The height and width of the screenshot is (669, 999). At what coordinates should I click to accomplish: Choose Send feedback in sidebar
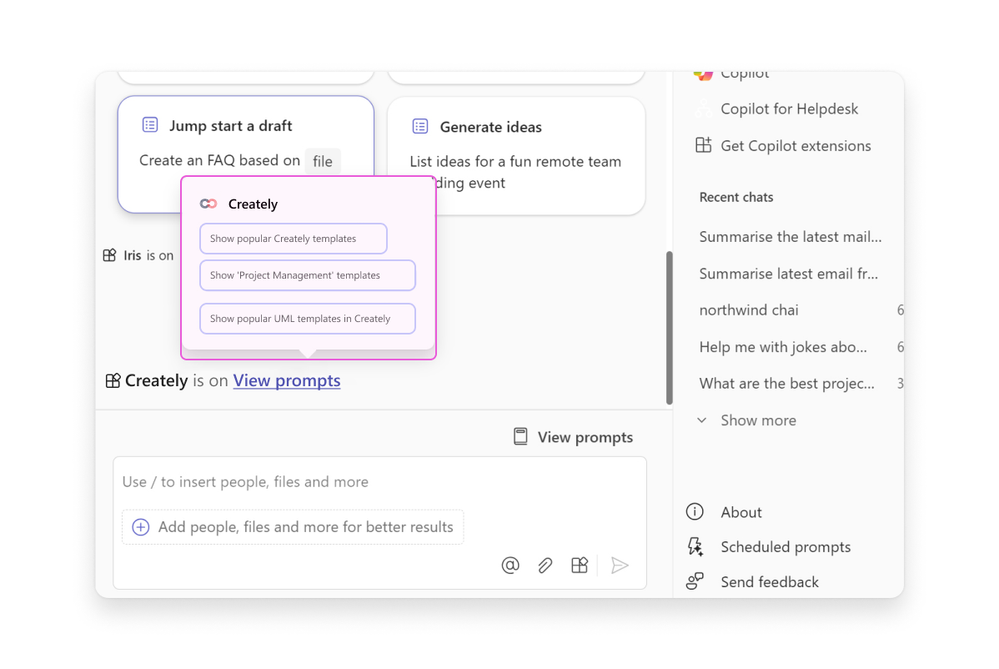click(x=769, y=582)
